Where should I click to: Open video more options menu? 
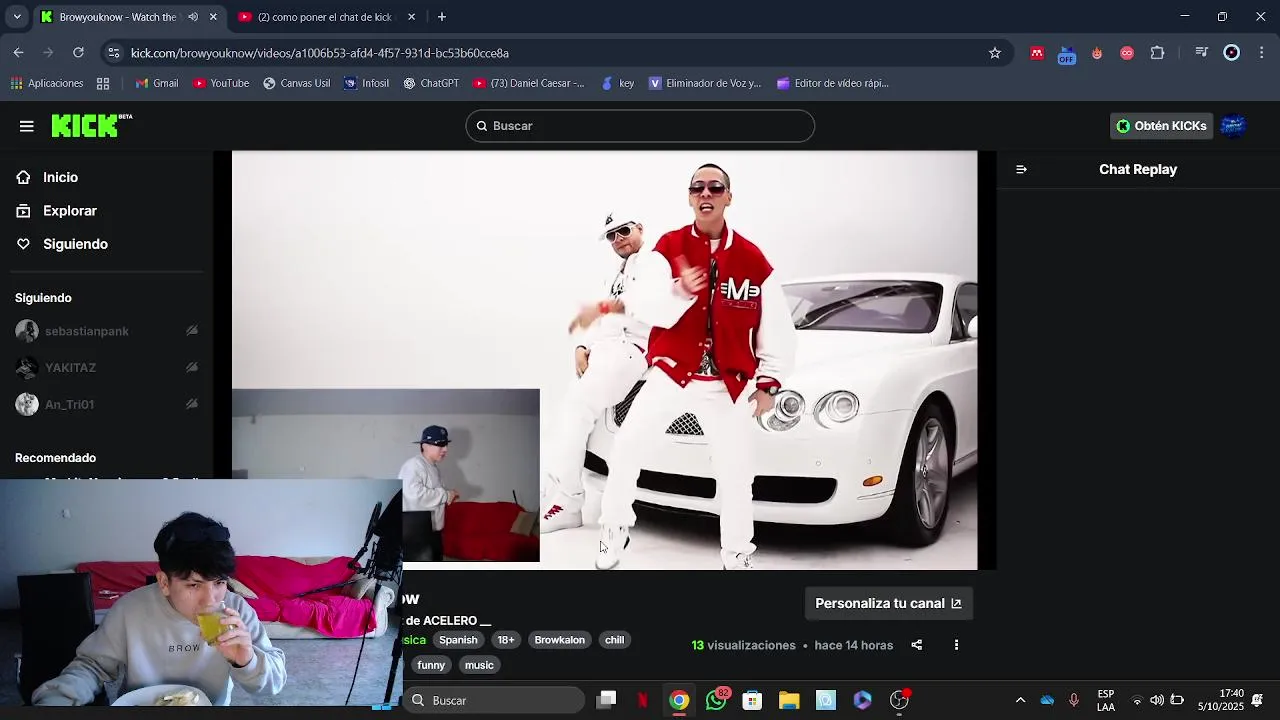(956, 645)
